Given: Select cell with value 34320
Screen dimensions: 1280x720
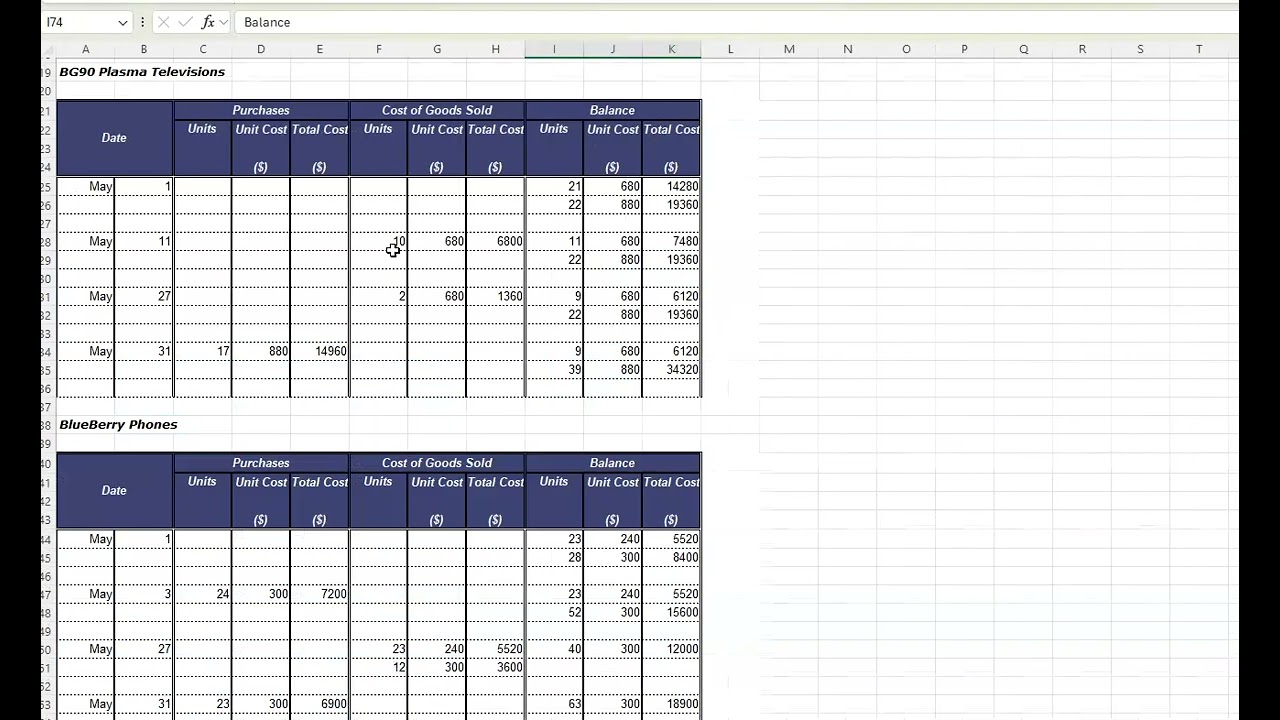Looking at the screenshot, I should point(672,370).
